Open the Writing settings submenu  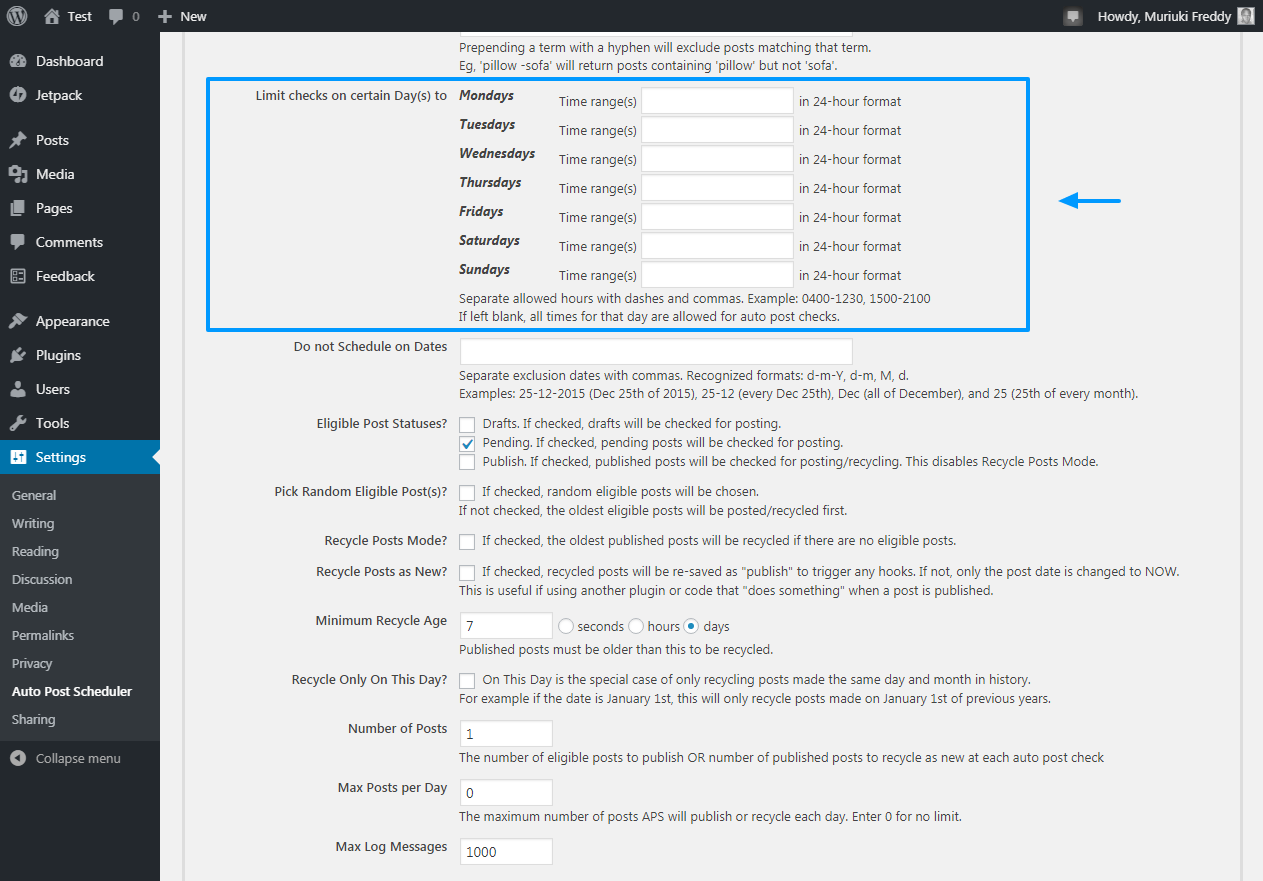point(33,523)
